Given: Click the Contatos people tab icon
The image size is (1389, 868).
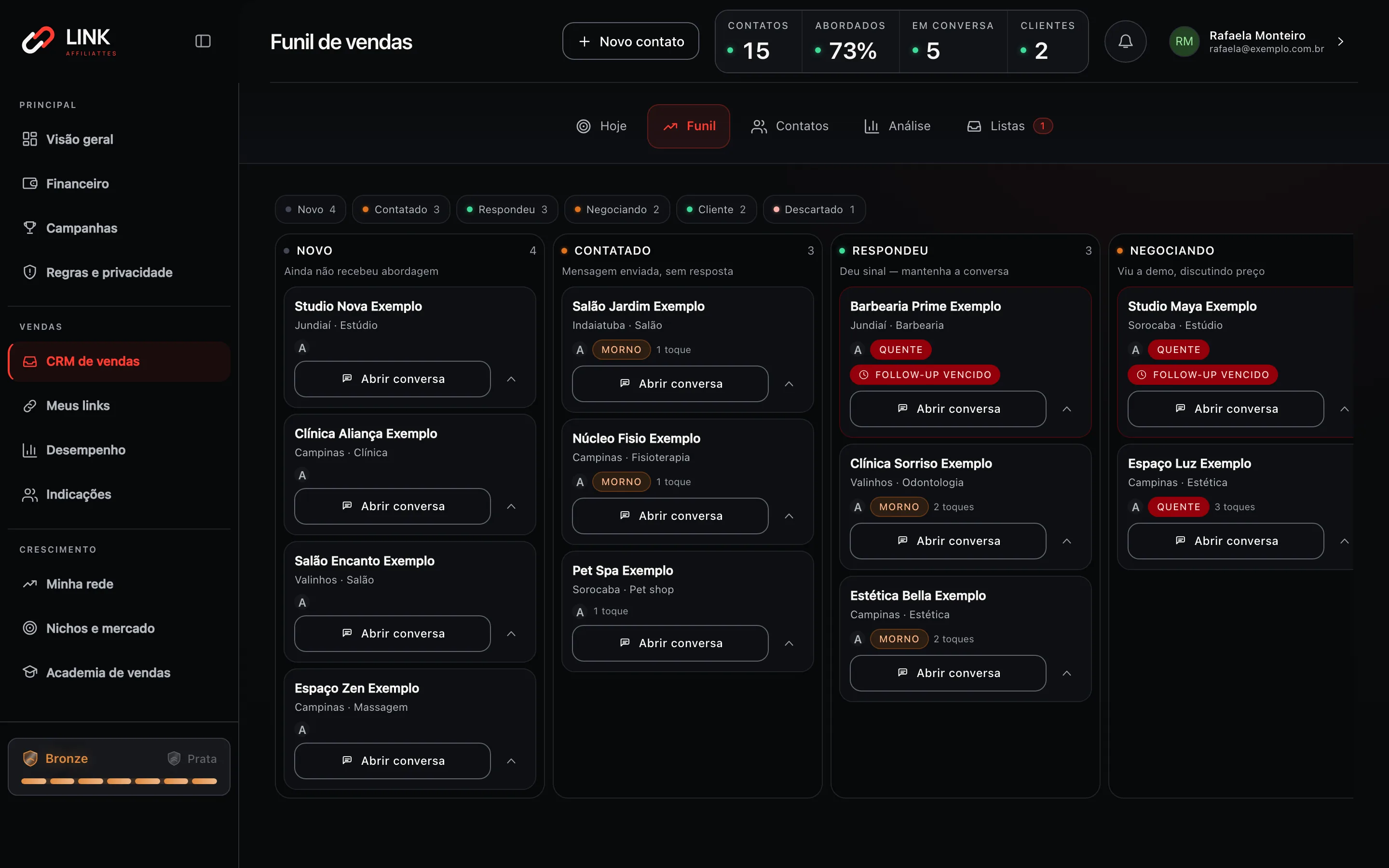Looking at the screenshot, I should point(759,126).
